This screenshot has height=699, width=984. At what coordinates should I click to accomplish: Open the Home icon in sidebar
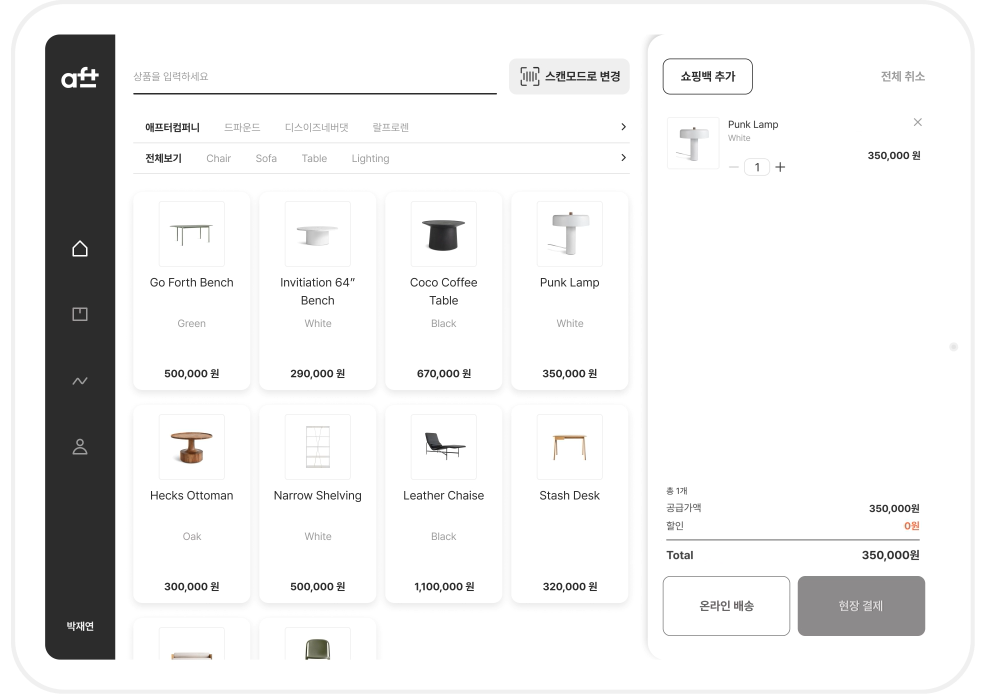(x=80, y=248)
